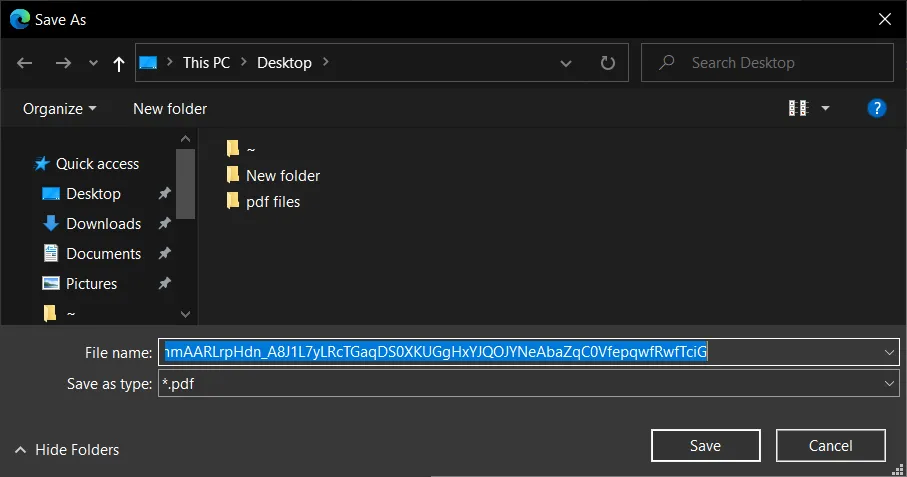Screen dimensions: 907x477
Task: Expand the view options dropdown arrow
Action: pyautogui.click(x=825, y=108)
